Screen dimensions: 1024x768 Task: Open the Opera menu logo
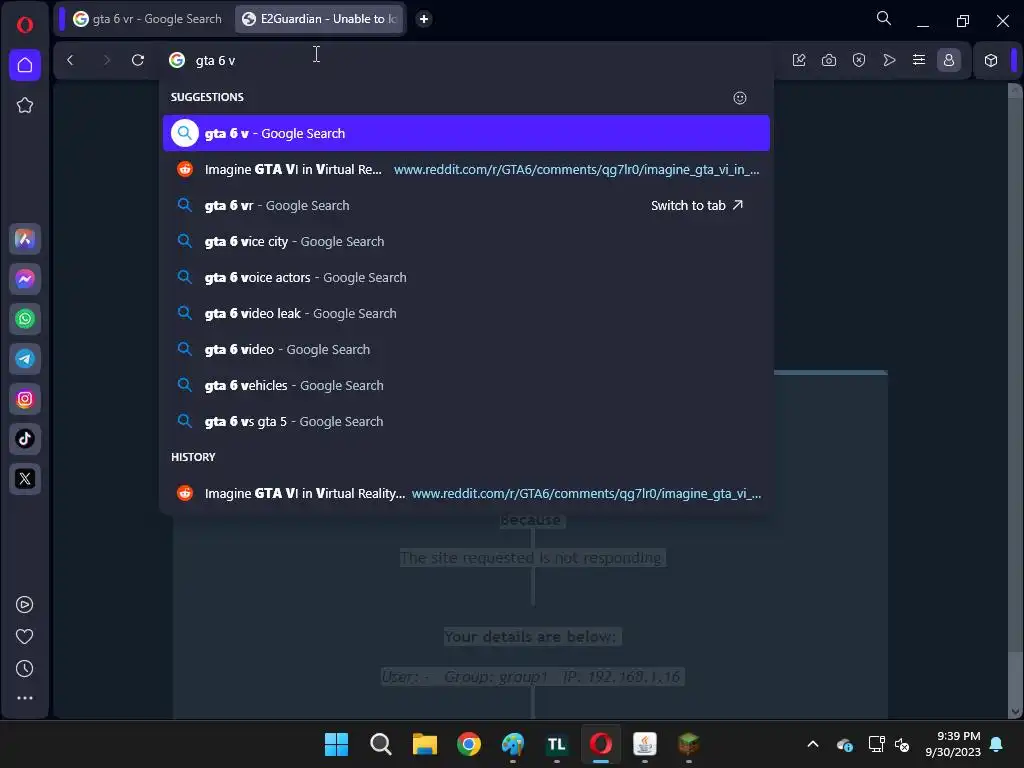point(25,25)
